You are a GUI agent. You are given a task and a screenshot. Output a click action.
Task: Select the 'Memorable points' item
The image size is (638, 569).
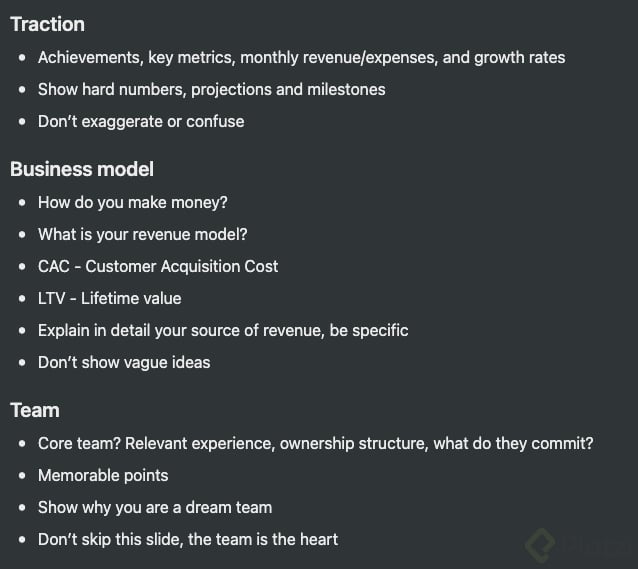point(103,475)
